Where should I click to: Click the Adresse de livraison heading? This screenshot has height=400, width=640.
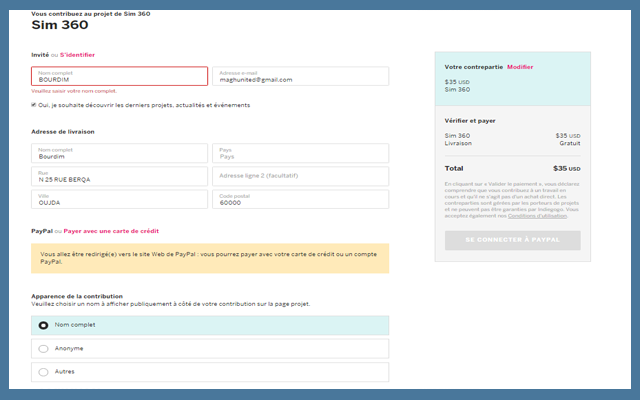pos(63,132)
